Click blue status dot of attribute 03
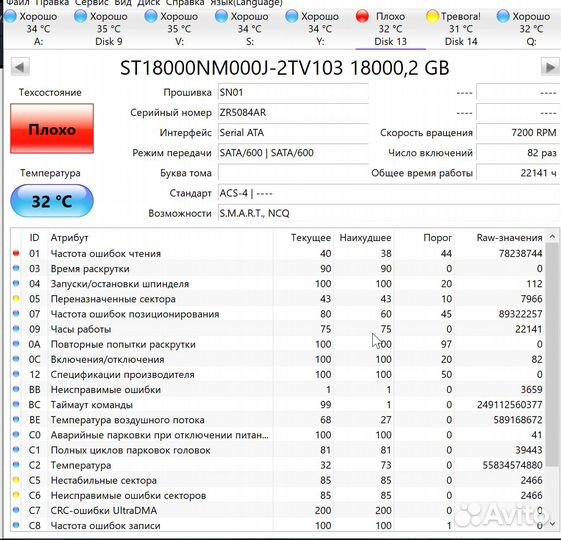This screenshot has height=540, width=561. (16, 268)
